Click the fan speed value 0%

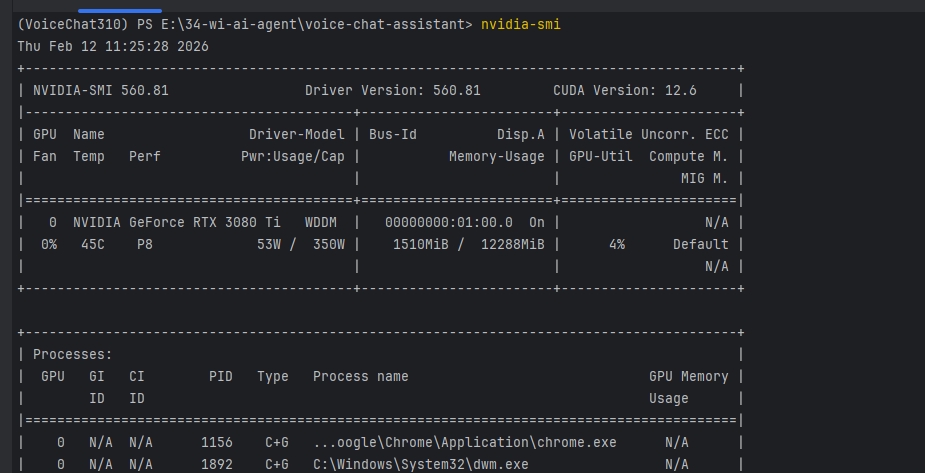point(49,245)
